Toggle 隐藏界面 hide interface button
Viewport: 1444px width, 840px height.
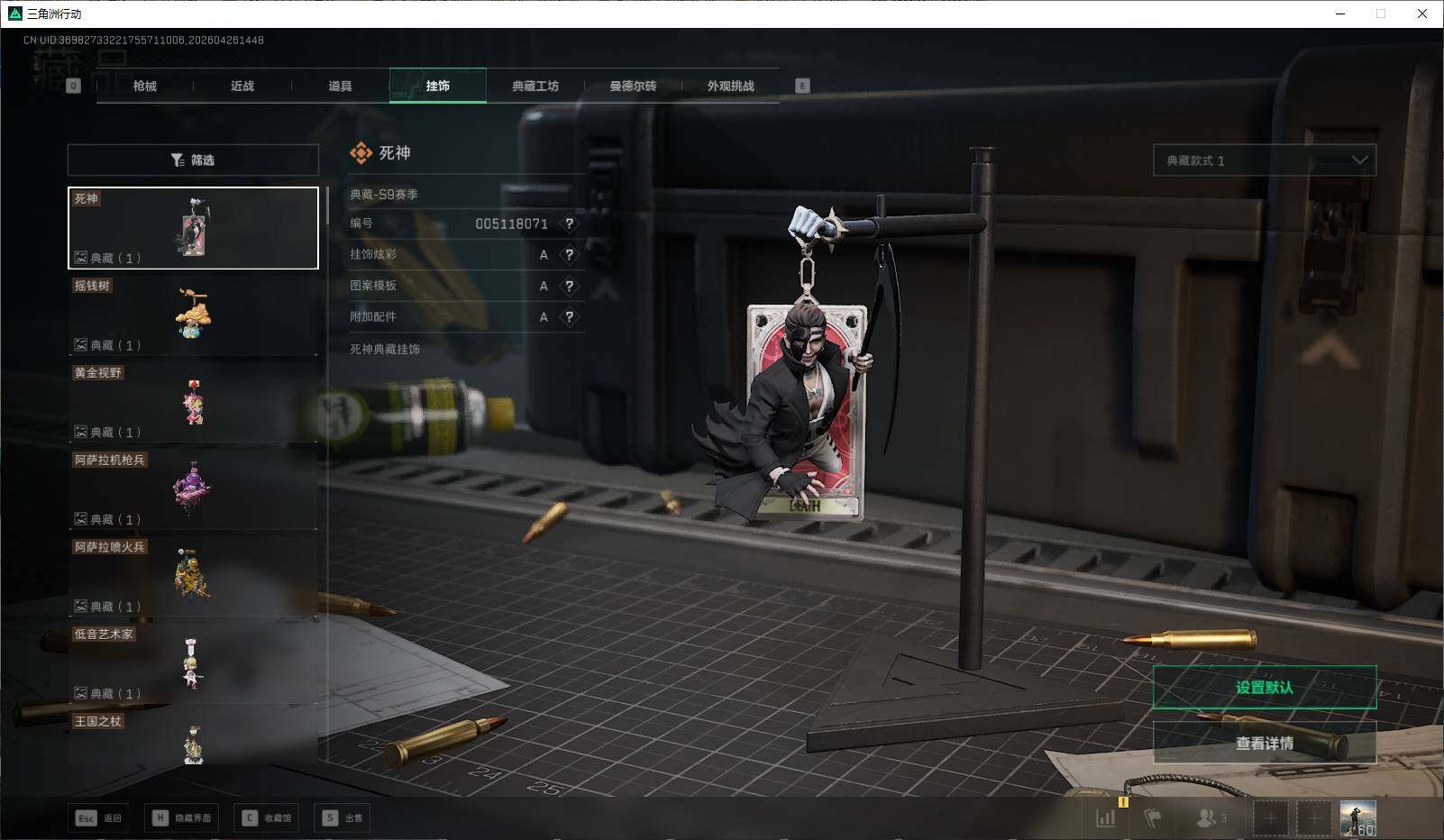click(183, 818)
